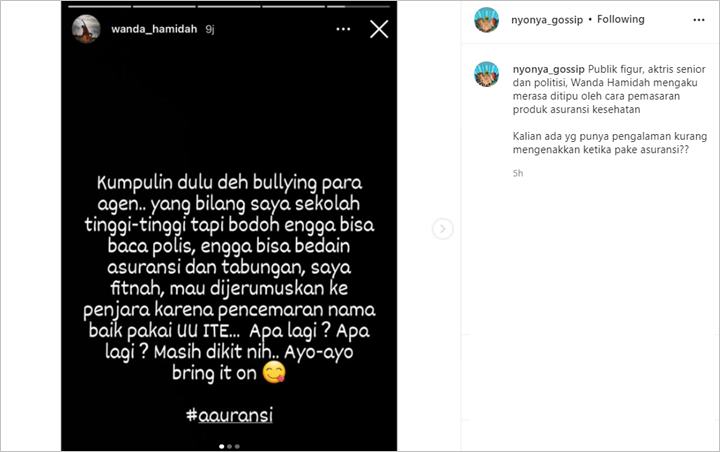Toggle the Following status for nyonya_gossip

pyautogui.click(x=620, y=19)
